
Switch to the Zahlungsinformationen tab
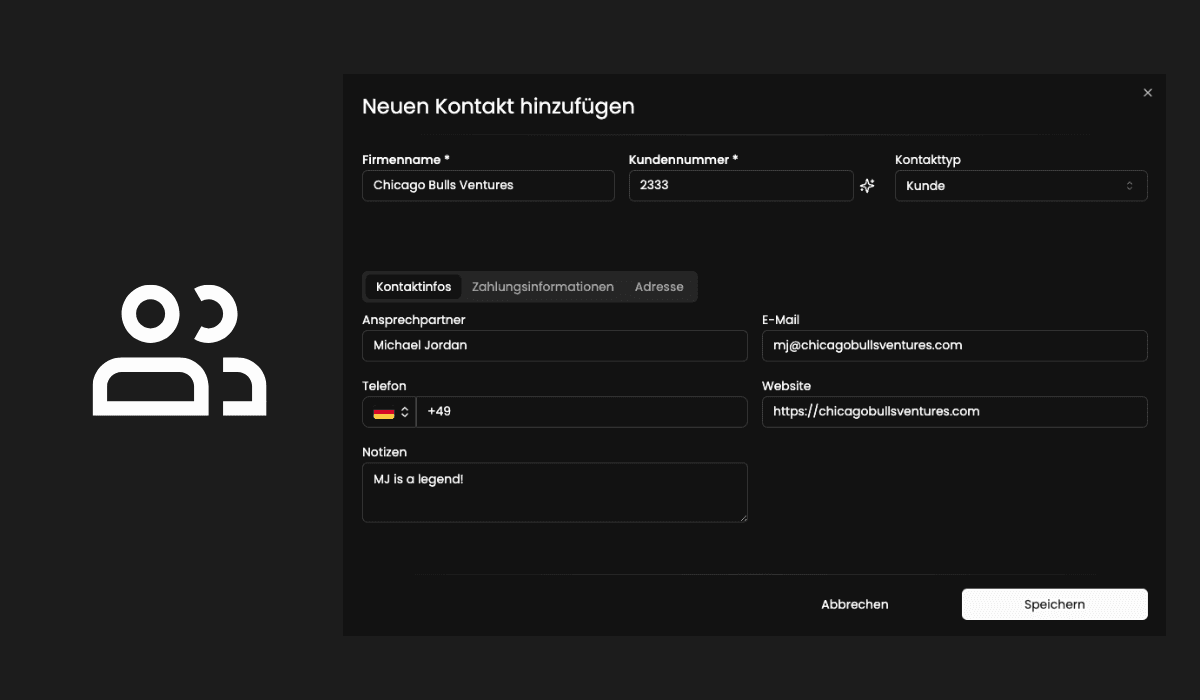tap(542, 287)
